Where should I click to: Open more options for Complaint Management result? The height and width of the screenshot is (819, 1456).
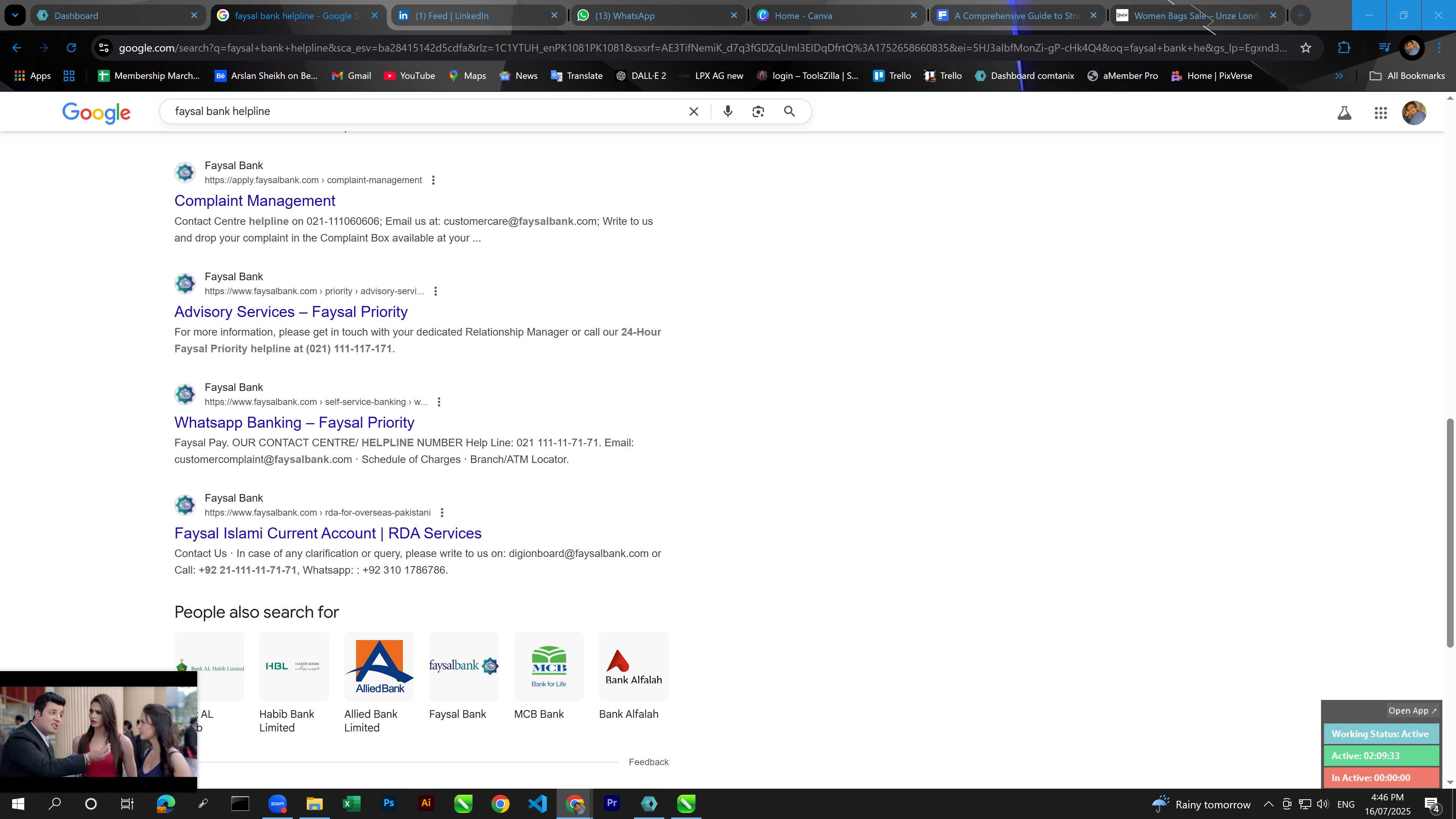[x=433, y=180]
